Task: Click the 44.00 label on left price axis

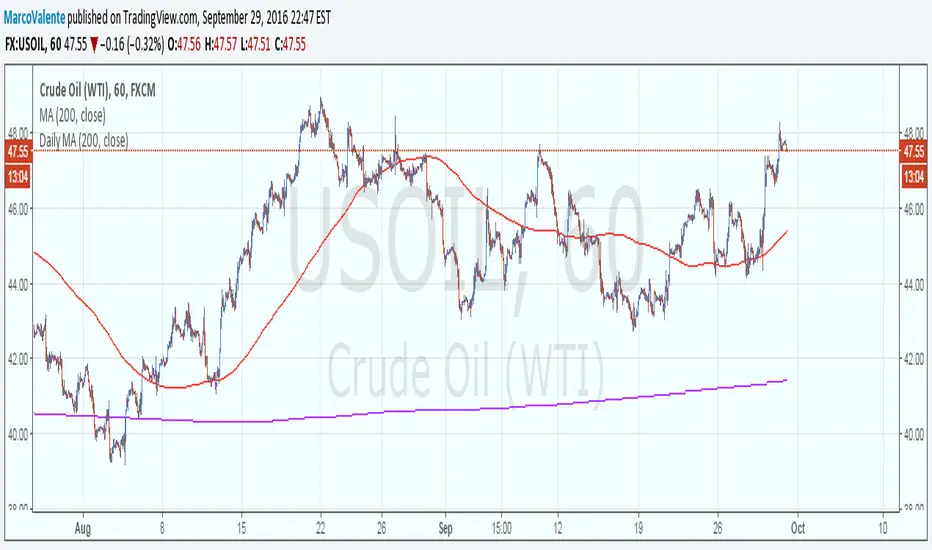Action: pos(18,284)
